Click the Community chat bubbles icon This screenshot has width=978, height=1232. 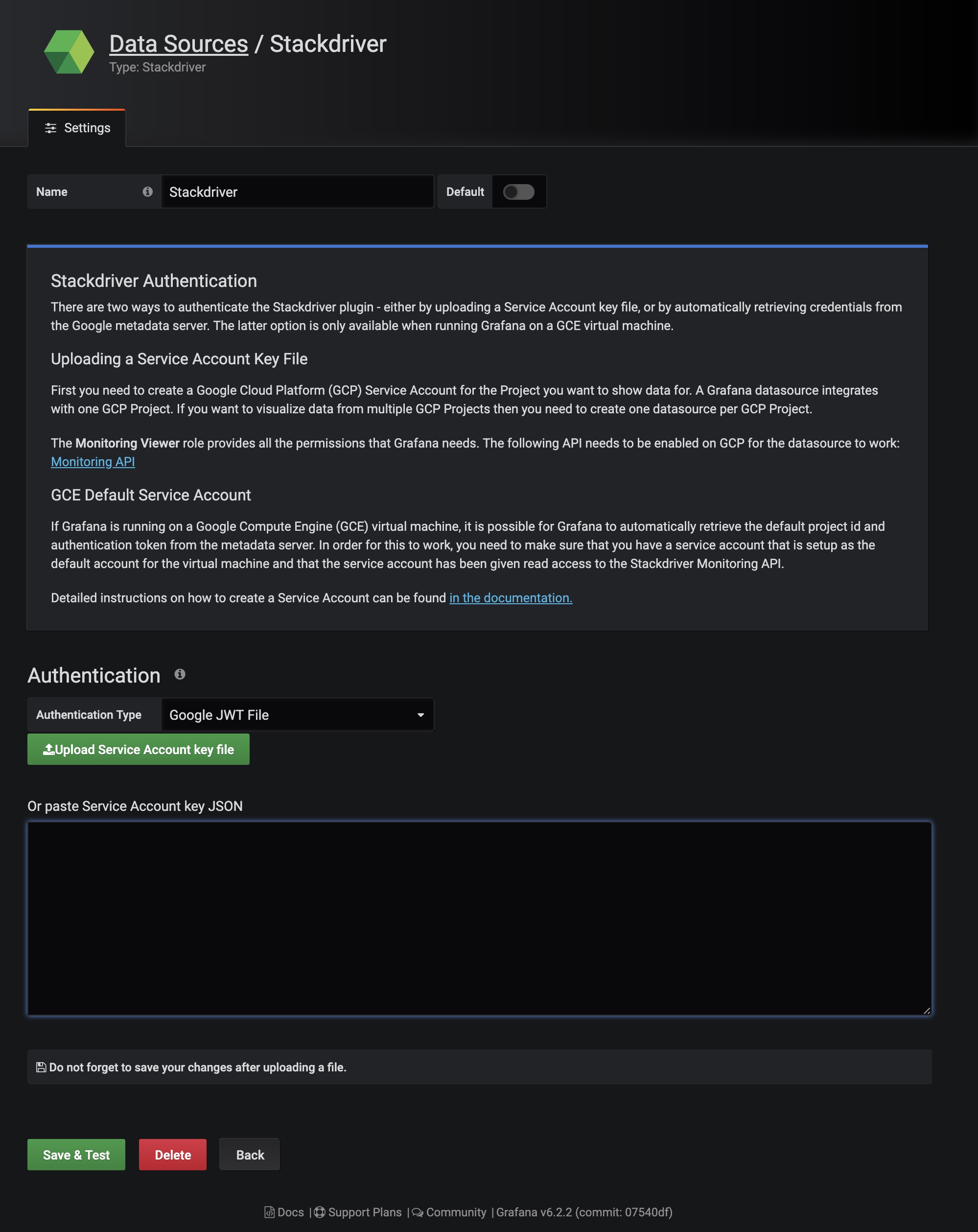[418, 1212]
